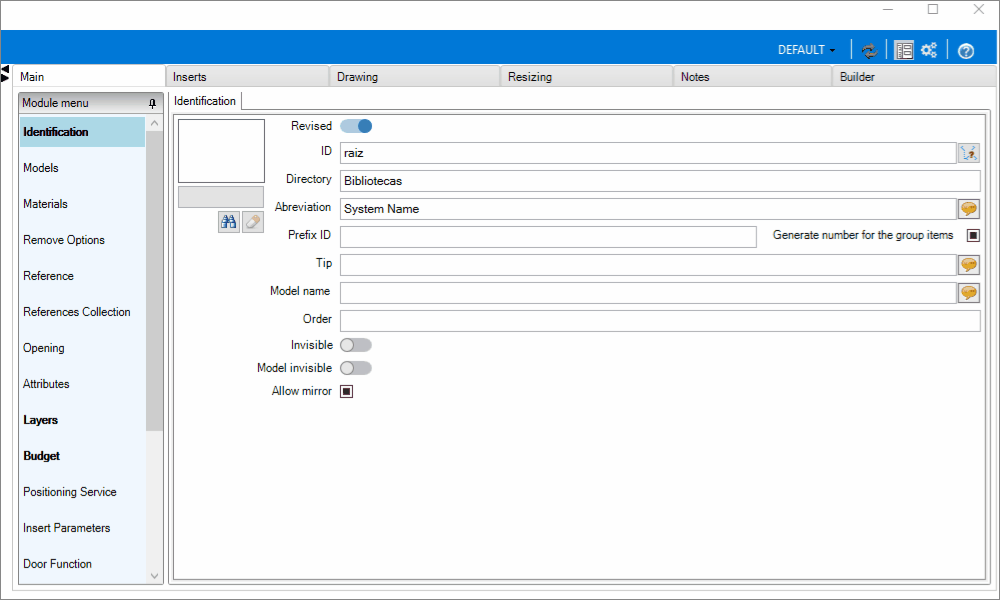Click the gray field below image preview
Image resolution: width=1000 pixels, height=600 pixels.
click(x=221, y=197)
